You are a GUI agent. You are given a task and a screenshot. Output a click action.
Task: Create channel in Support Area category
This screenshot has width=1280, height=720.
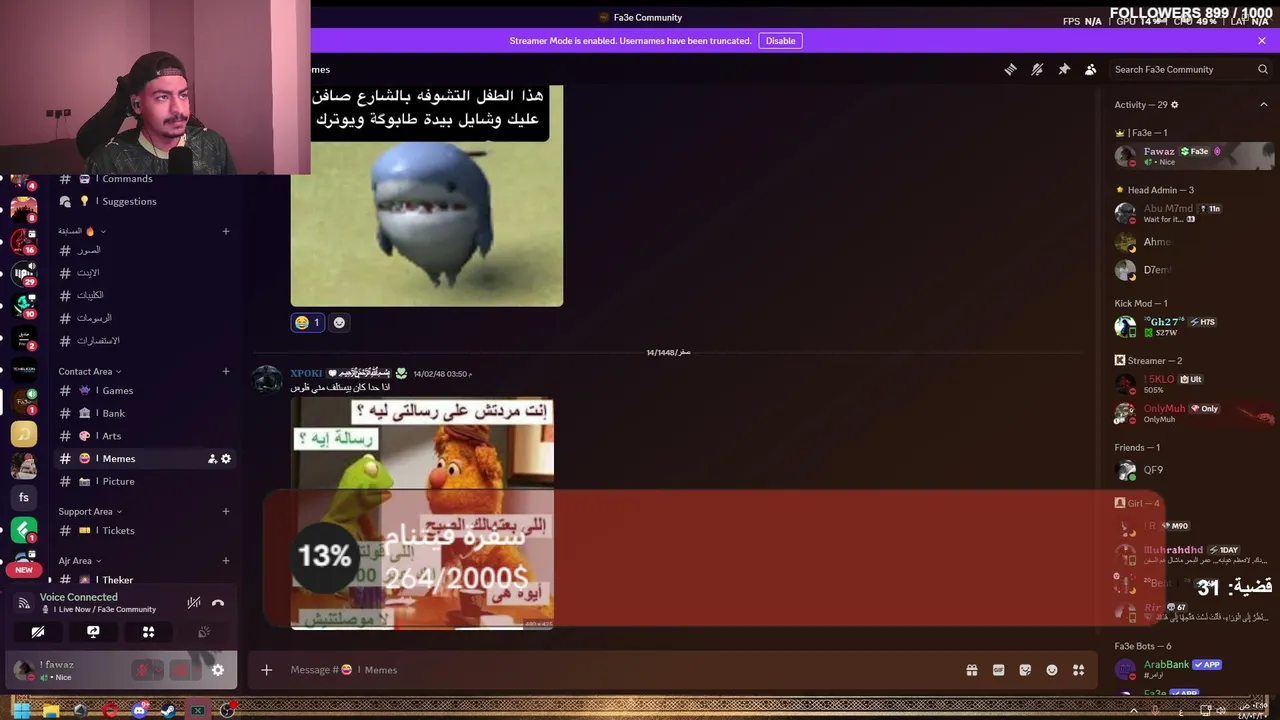click(x=226, y=512)
